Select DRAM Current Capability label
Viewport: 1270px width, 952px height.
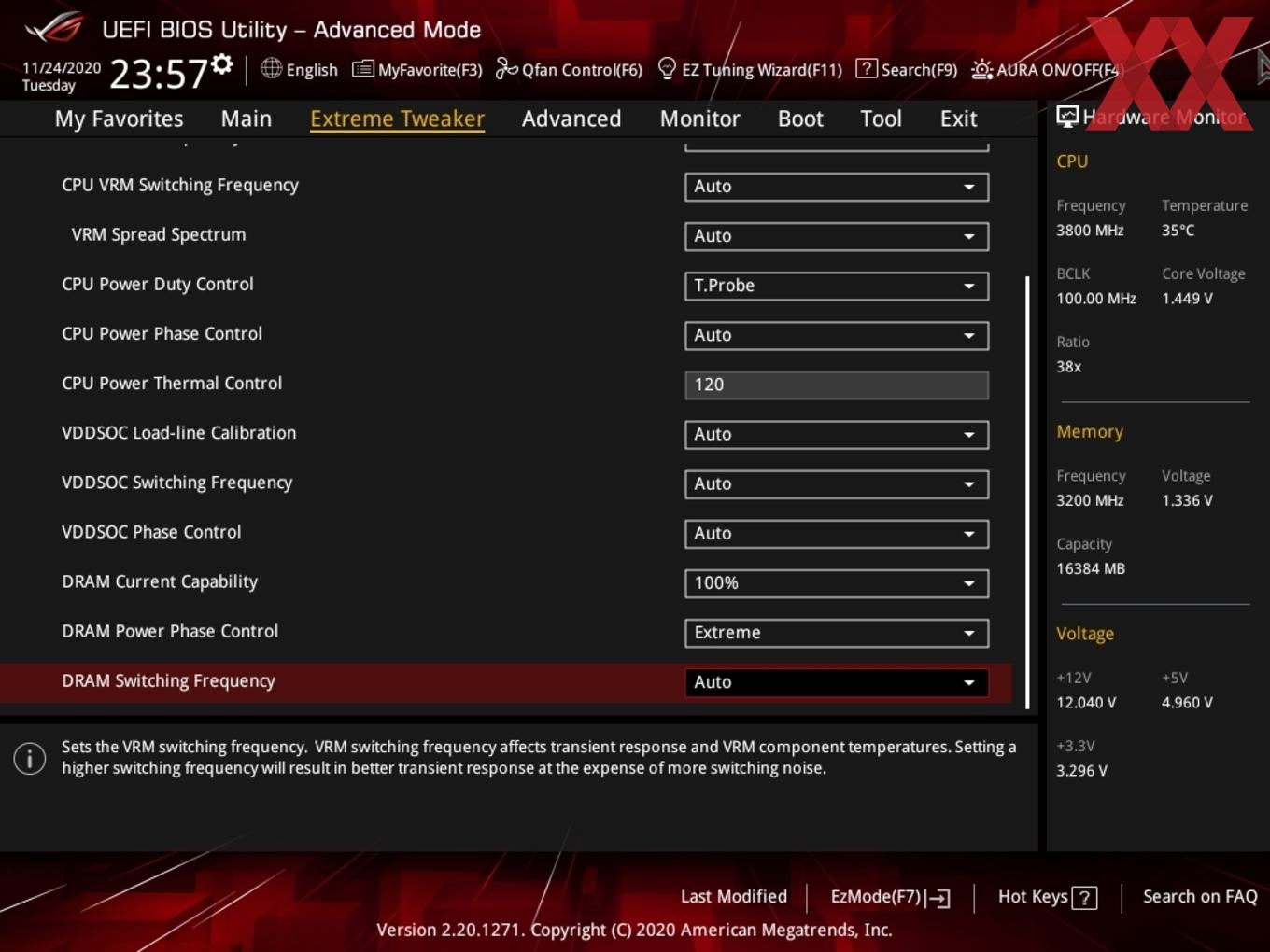pos(160,581)
